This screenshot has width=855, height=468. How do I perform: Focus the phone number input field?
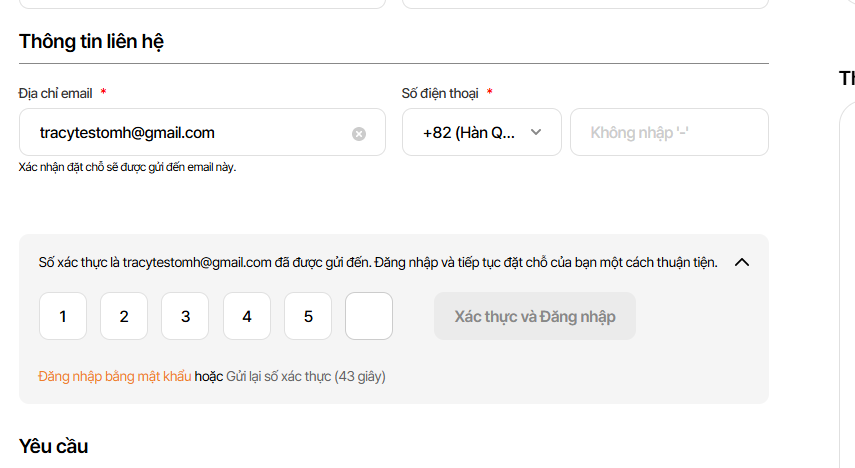(x=668, y=132)
